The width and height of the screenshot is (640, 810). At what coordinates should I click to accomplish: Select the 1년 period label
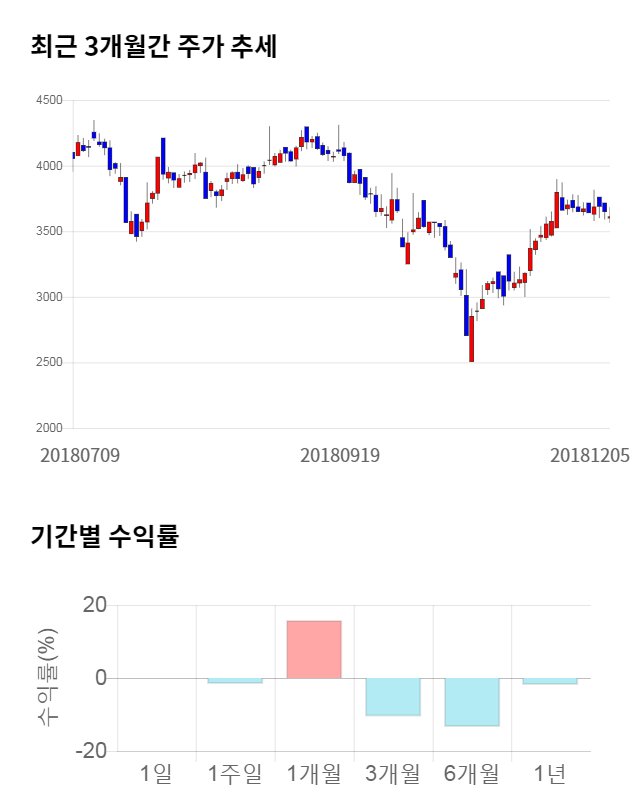(550, 773)
